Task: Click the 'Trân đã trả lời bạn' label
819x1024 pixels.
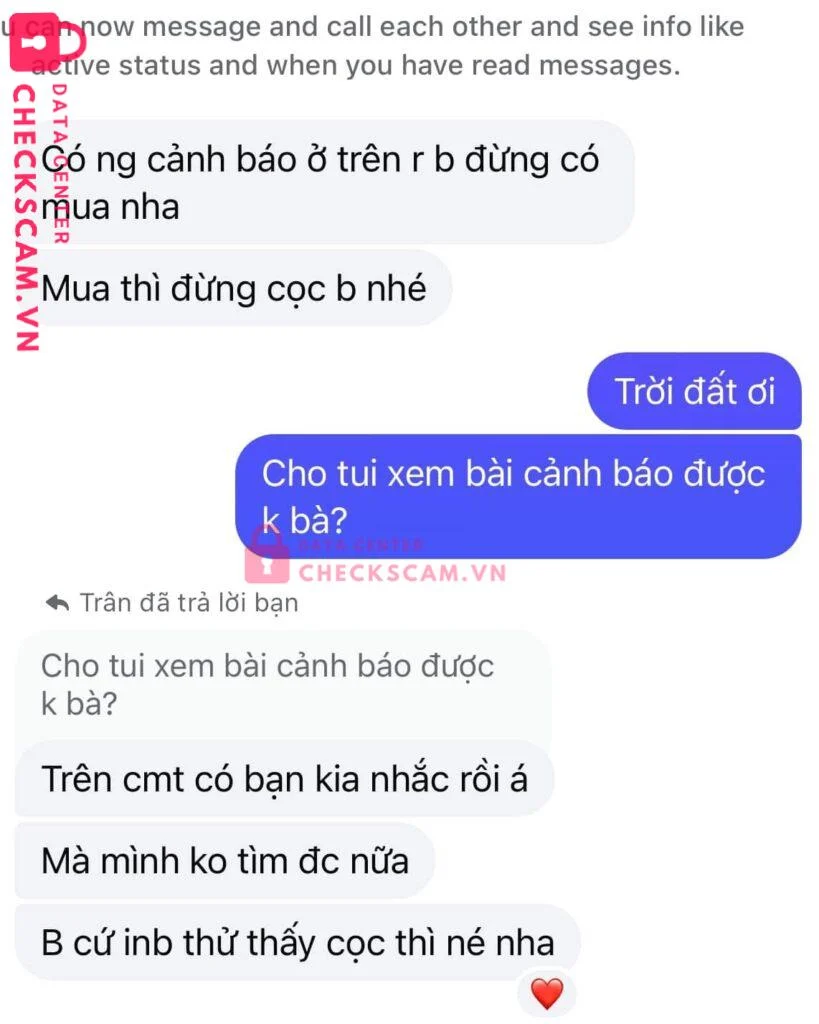Action: [189, 603]
